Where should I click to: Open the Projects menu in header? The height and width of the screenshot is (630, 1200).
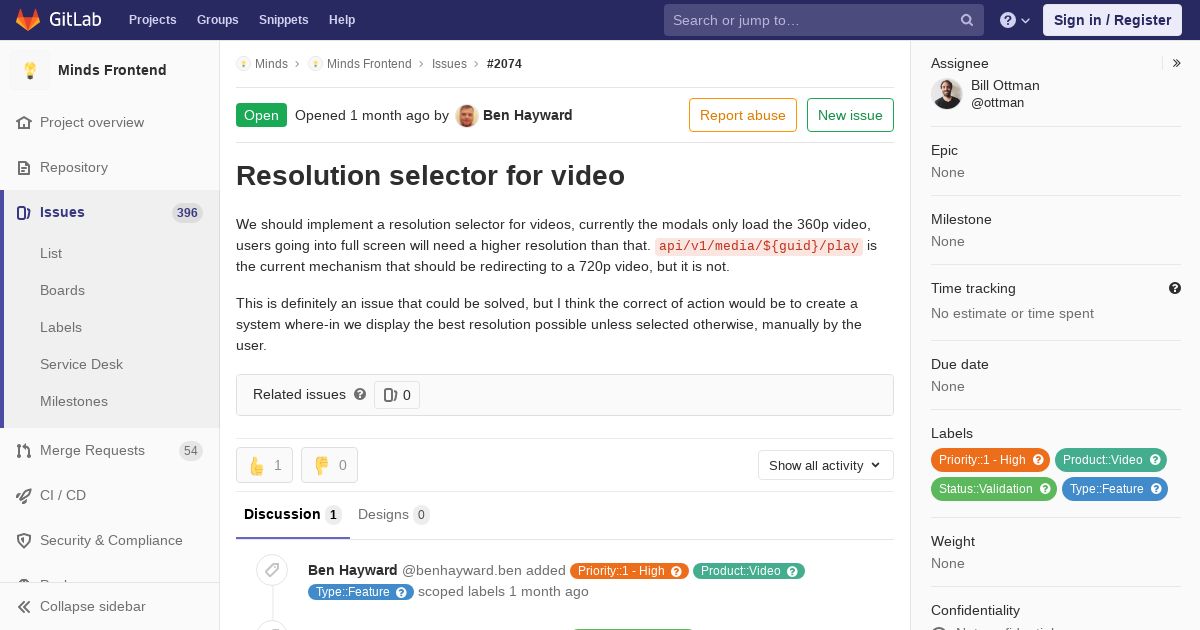[x=152, y=20]
